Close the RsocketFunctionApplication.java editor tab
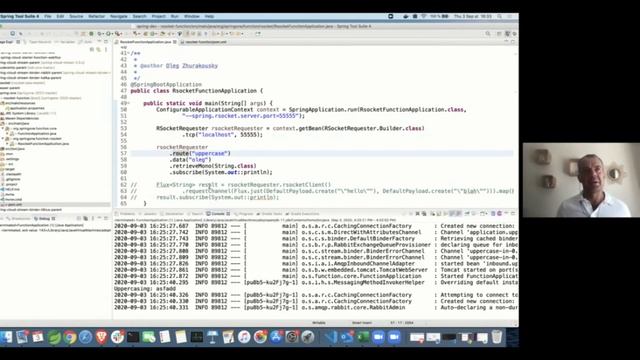 (x=175, y=42)
